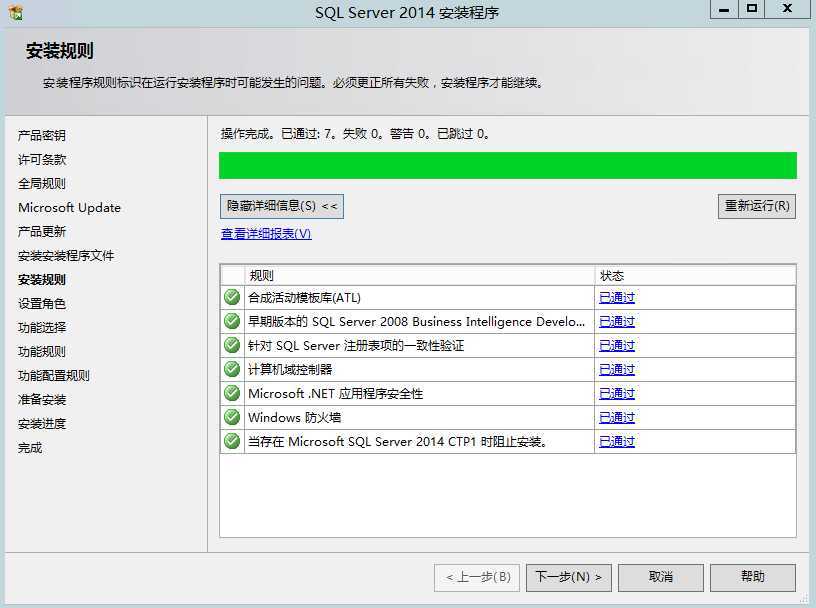Click rule text 当存在 Microsoft SQL Server 2014 CTP1 时阻止安装
Viewport: 816px width, 608px height.
point(398,441)
